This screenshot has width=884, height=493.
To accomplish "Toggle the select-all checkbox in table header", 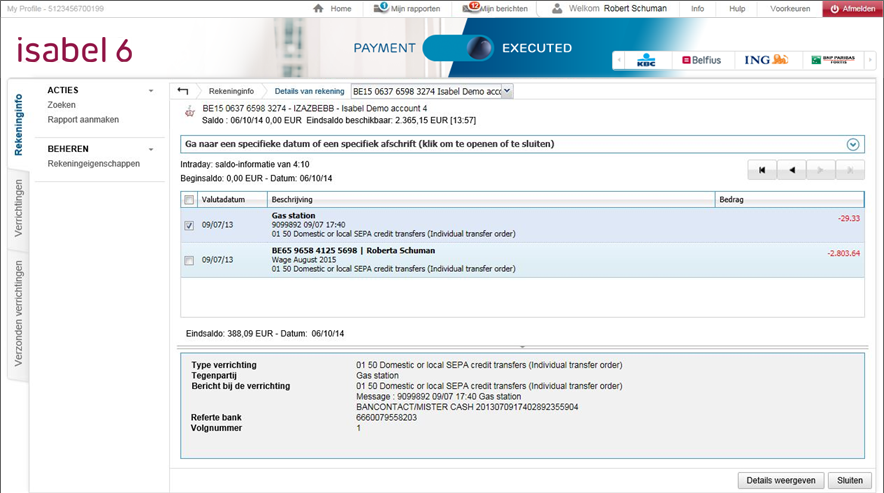I will pyautogui.click(x=190, y=201).
